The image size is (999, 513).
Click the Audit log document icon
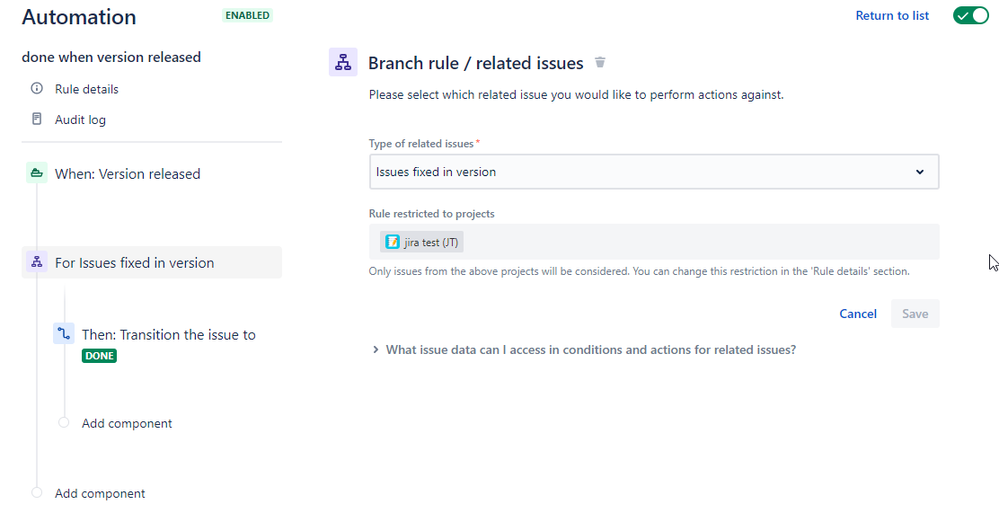click(37, 119)
